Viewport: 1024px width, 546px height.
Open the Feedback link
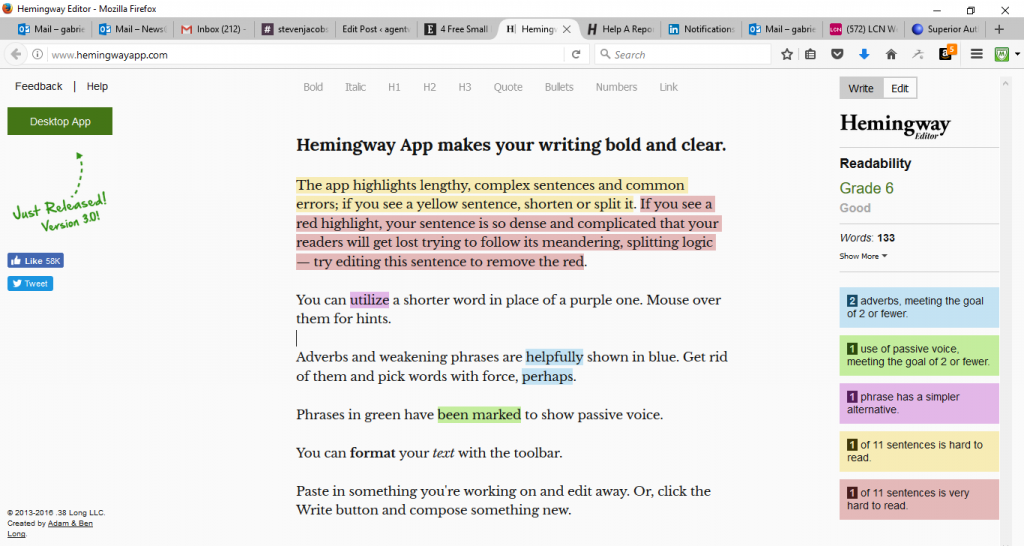click(x=39, y=86)
